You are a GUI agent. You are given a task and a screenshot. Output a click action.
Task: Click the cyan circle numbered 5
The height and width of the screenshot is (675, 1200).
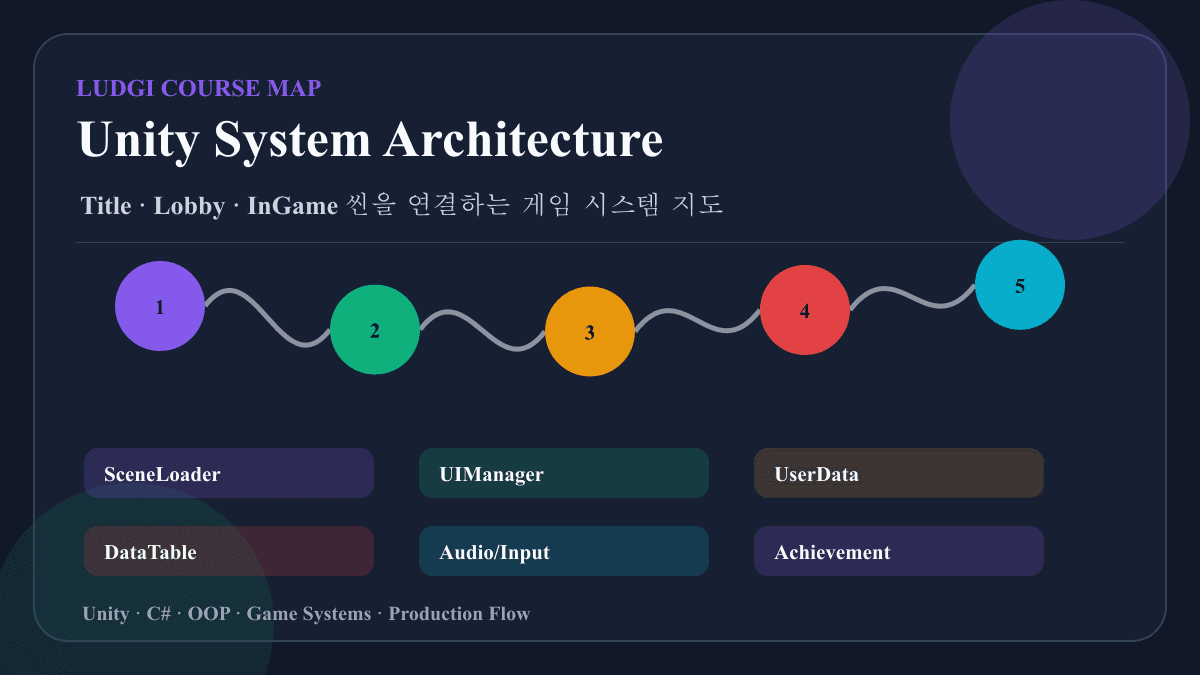point(1020,285)
